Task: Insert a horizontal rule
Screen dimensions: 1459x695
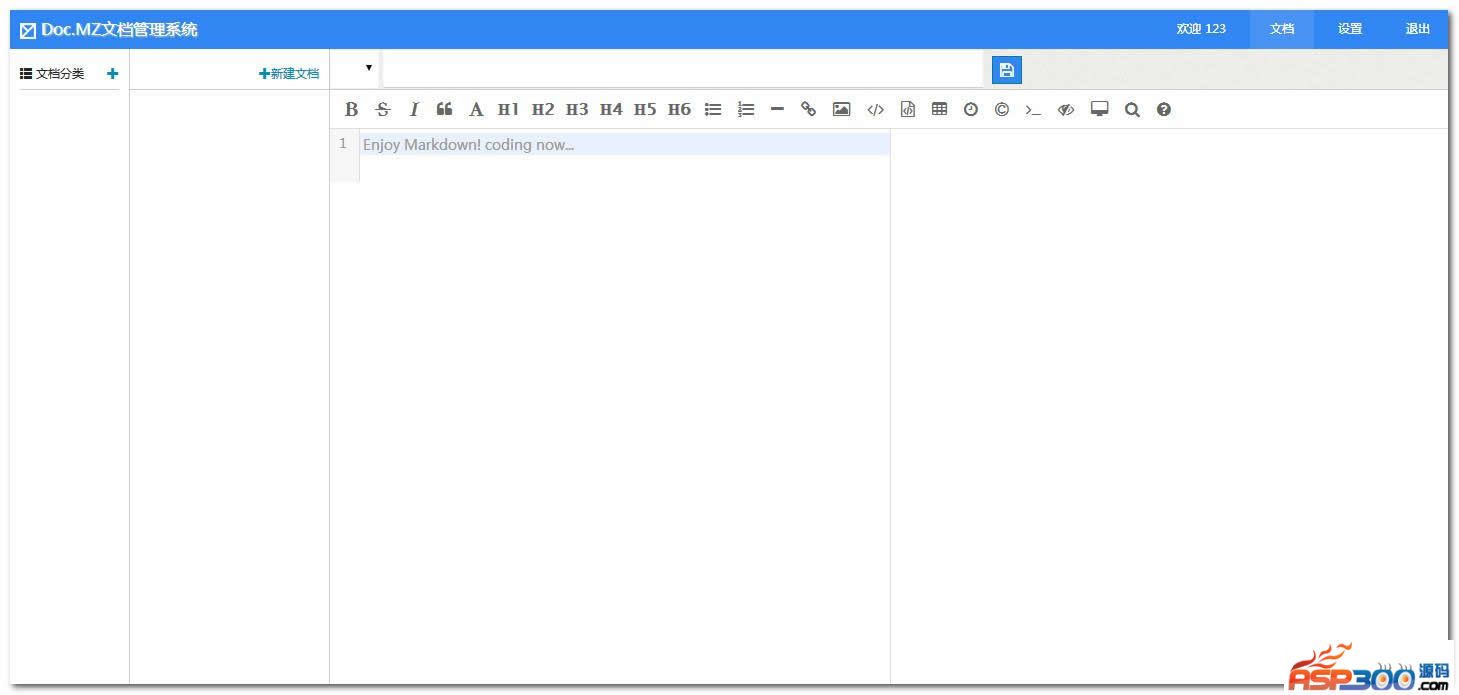Action: (x=777, y=110)
